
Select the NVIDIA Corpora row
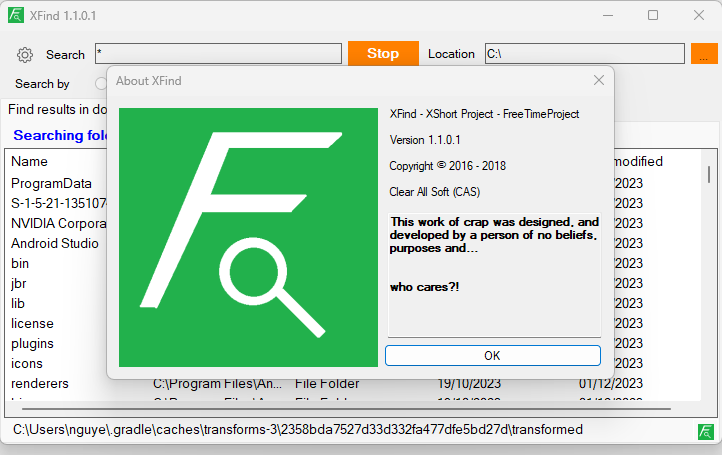click(58, 223)
